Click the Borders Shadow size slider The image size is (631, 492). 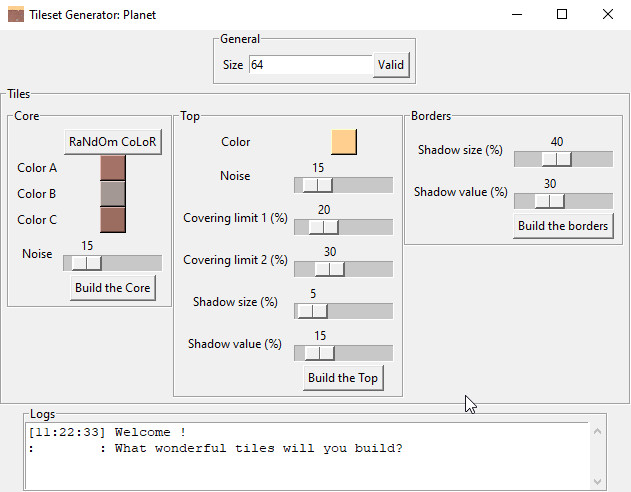coord(563,159)
